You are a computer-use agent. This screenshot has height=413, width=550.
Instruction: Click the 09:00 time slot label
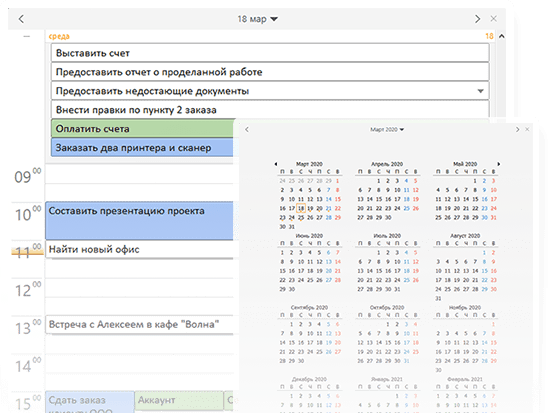click(x=27, y=176)
